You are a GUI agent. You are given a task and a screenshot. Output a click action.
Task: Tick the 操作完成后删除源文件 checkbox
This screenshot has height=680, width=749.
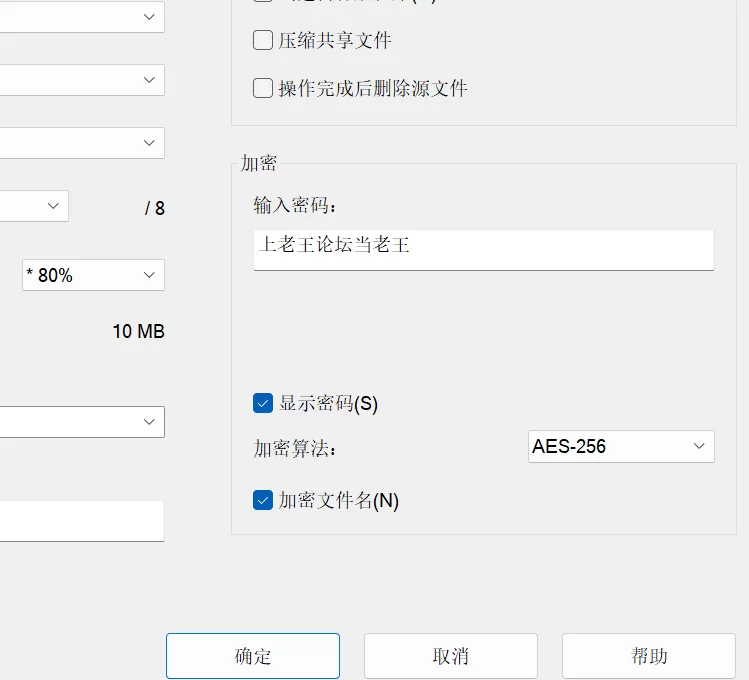[x=263, y=88]
